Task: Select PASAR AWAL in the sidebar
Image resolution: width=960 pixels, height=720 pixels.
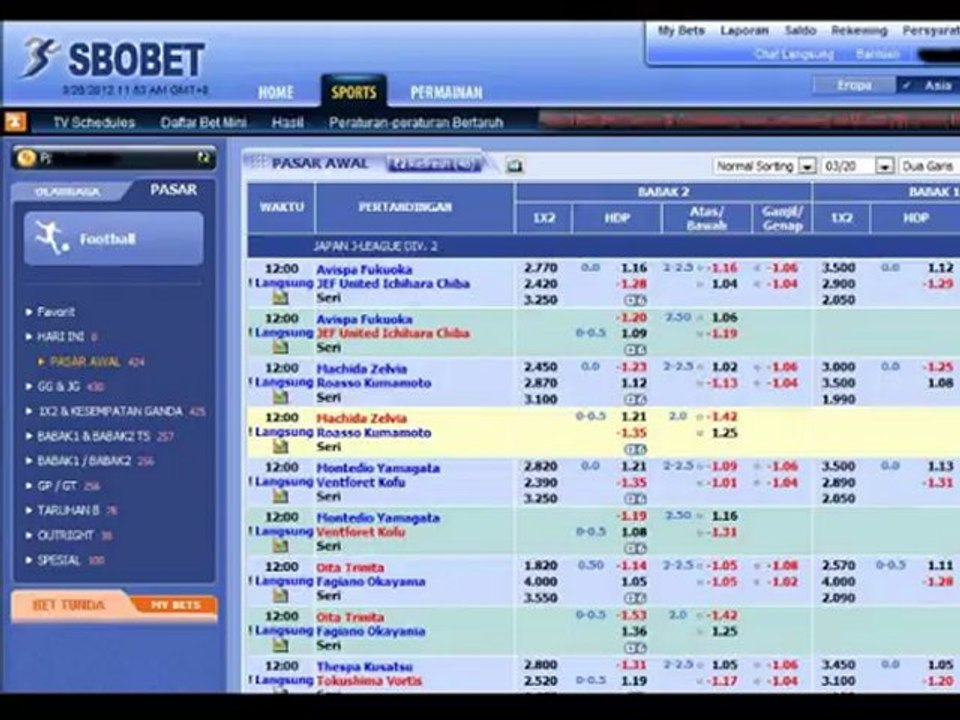Action: [x=91, y=361]
